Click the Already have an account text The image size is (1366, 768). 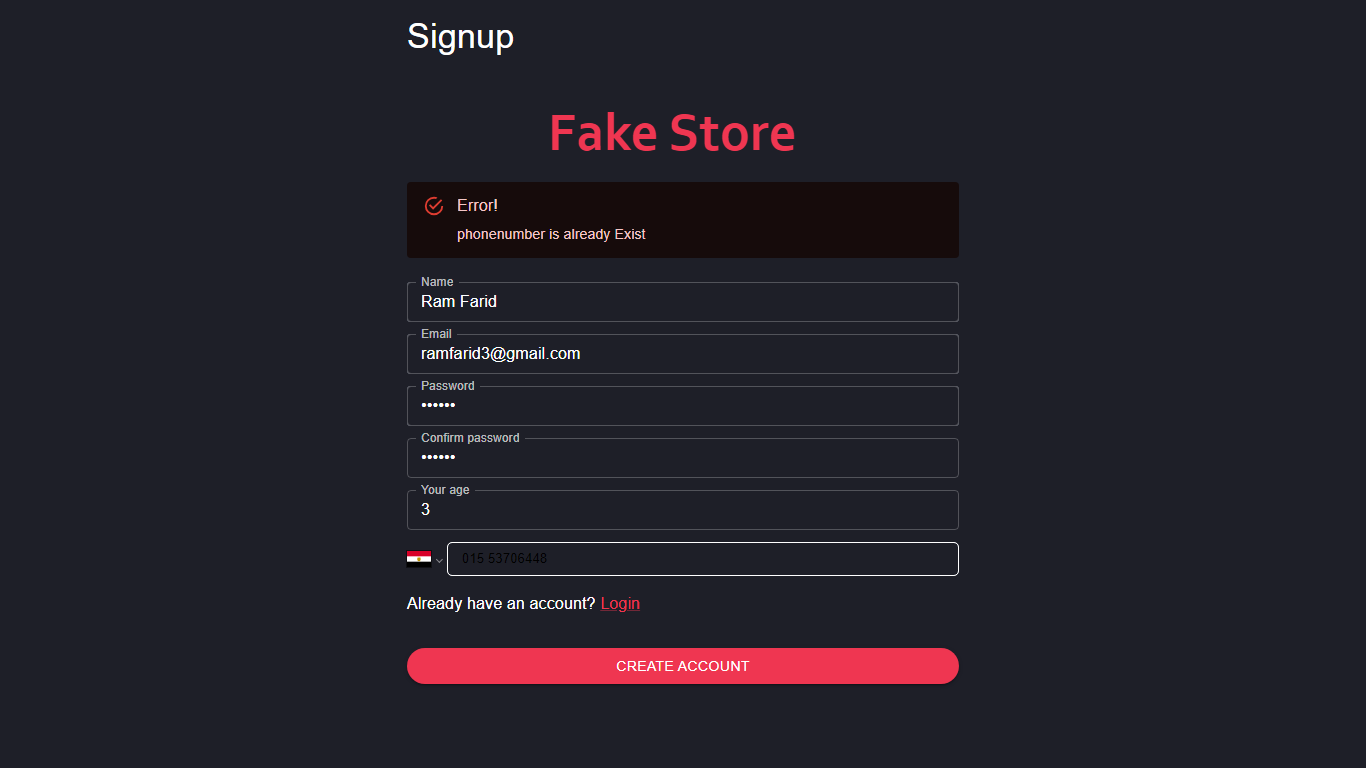coord(500,604)
